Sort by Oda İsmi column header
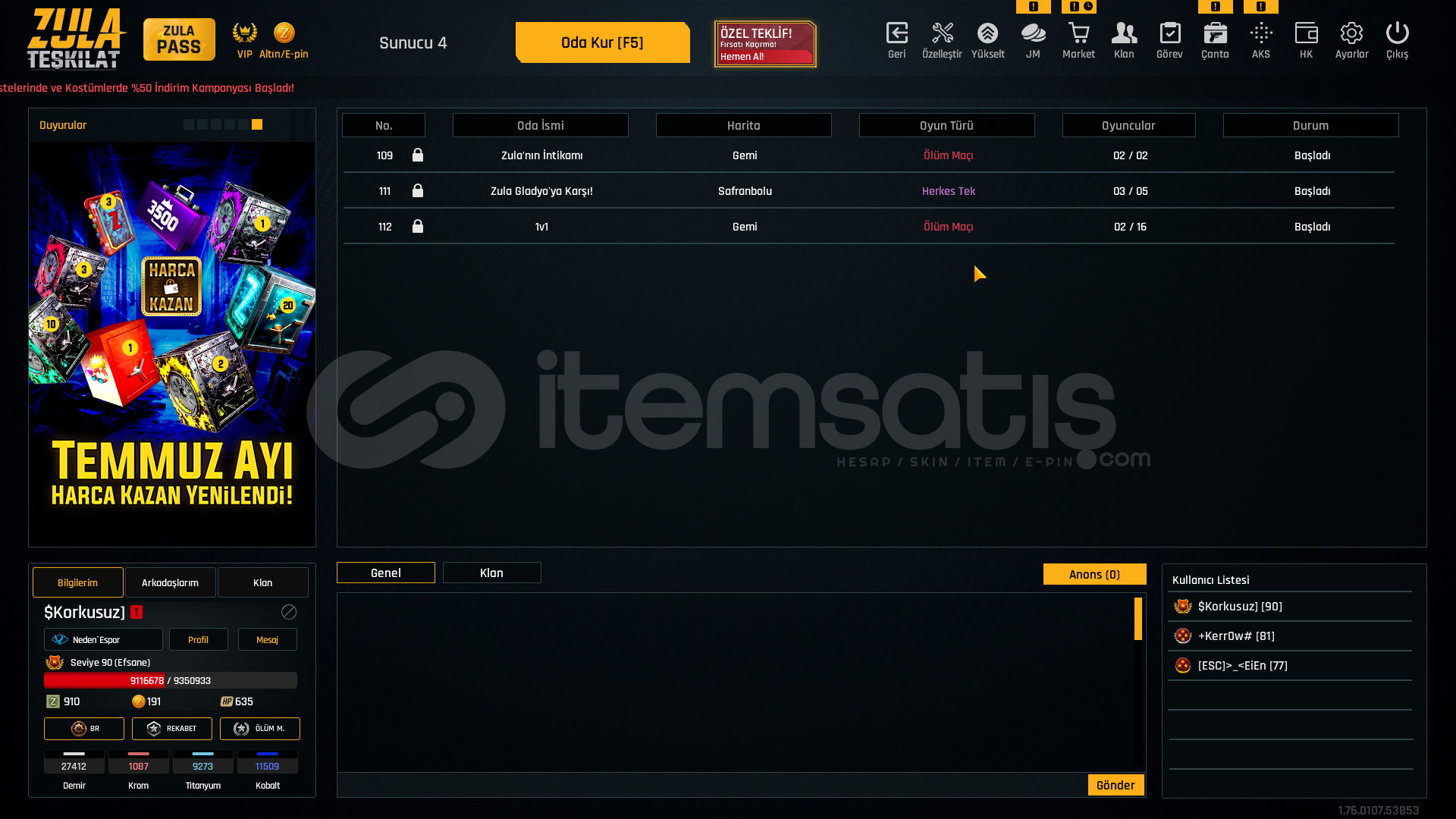The image size is (1456, 819). (x=541, y=125)
